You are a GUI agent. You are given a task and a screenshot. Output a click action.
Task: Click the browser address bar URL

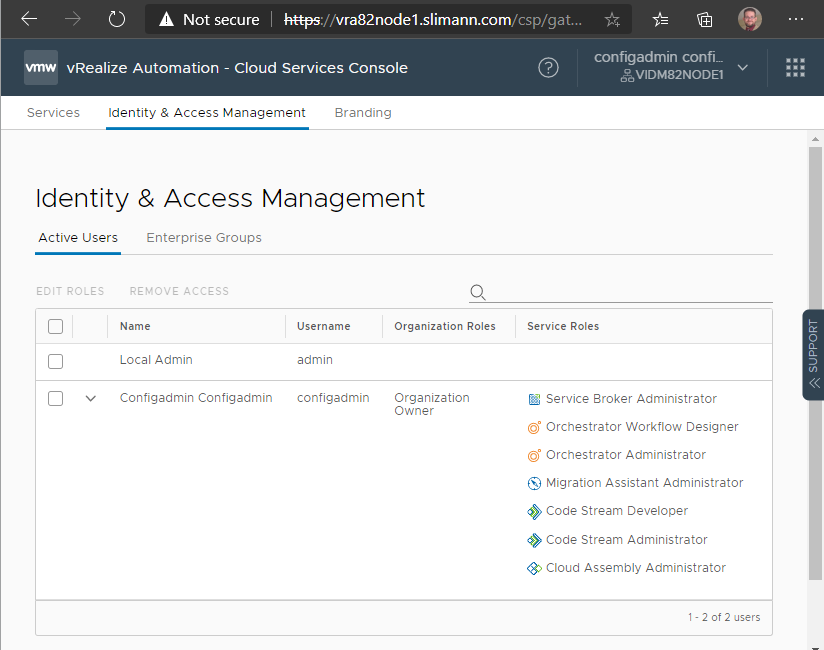pyautogui.click(x=432, y=20)
